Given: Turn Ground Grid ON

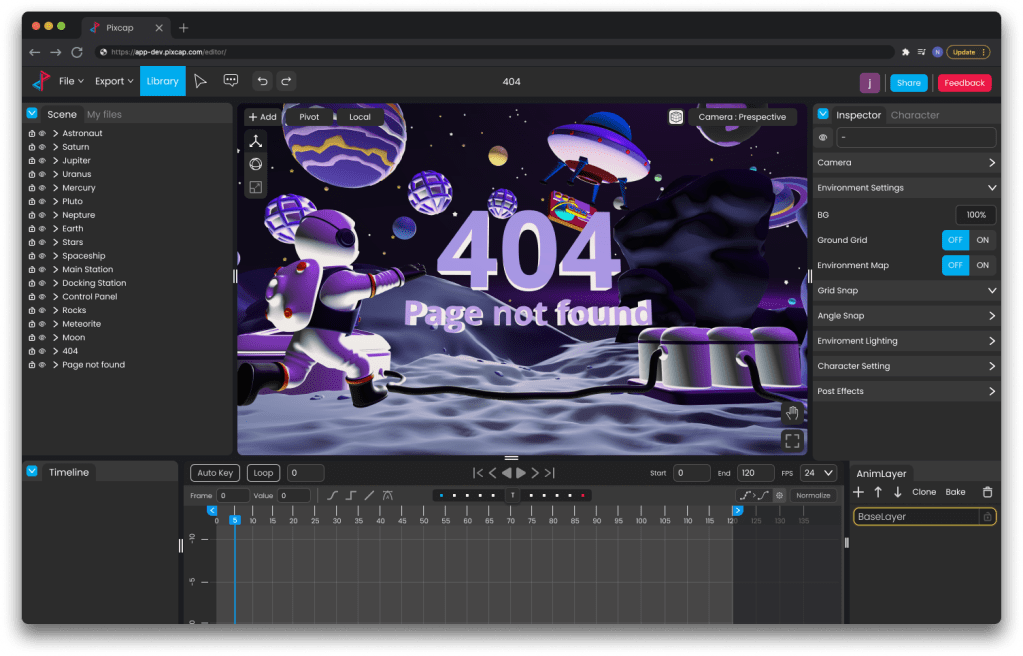Looking at the screenshot, I should pyautogui.click(x=982, y=240).
